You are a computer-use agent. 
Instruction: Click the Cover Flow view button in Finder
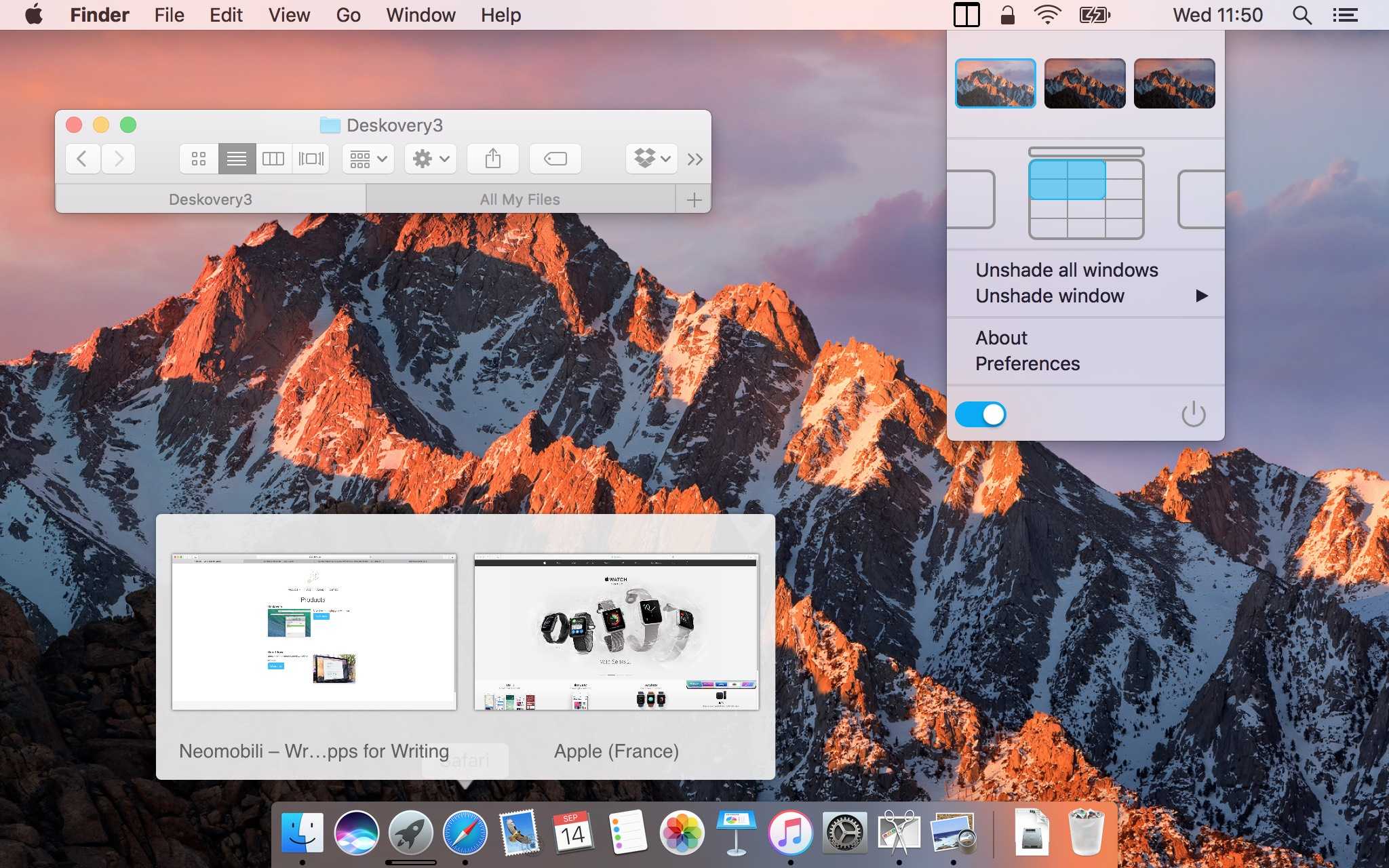coord(310,158)
